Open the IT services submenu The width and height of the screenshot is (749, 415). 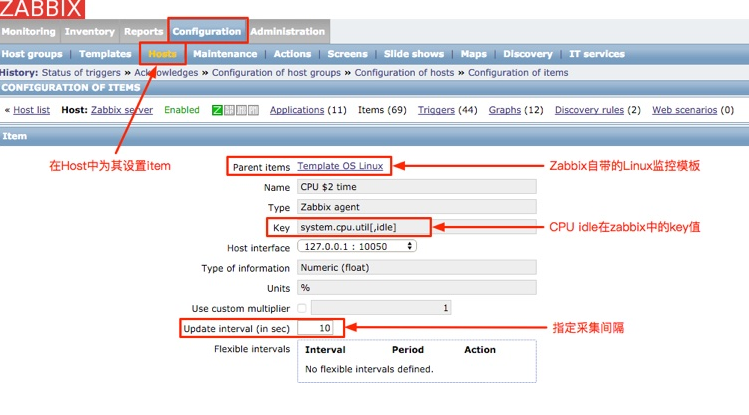pos(597,54)
